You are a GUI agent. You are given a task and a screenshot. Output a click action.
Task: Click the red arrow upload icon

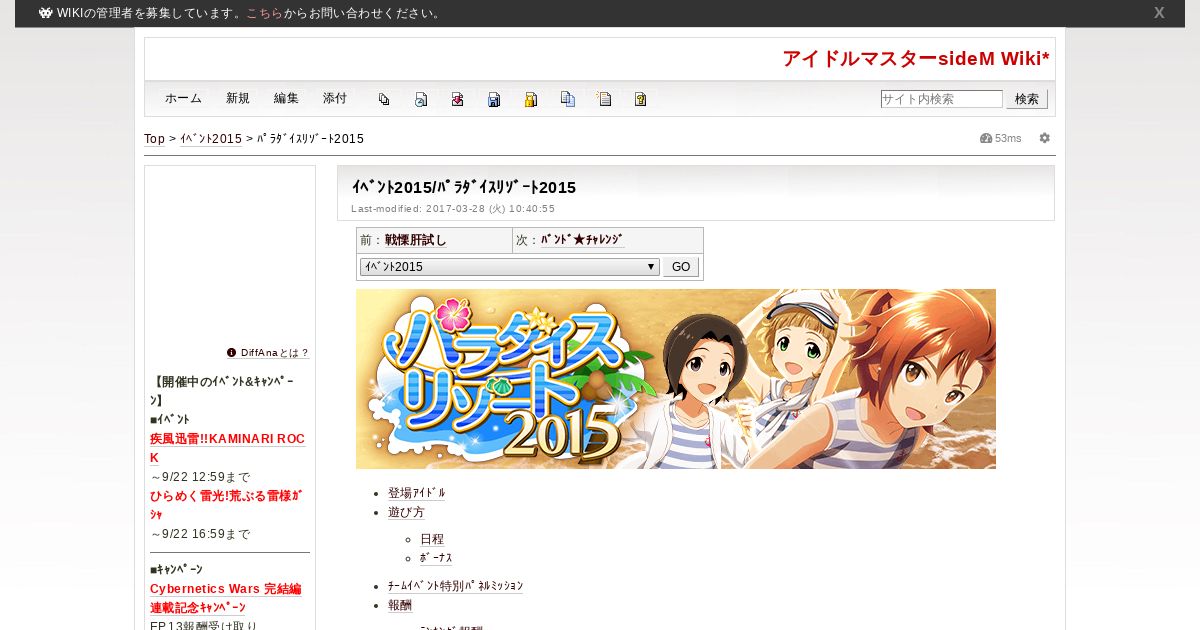point(457,99)
